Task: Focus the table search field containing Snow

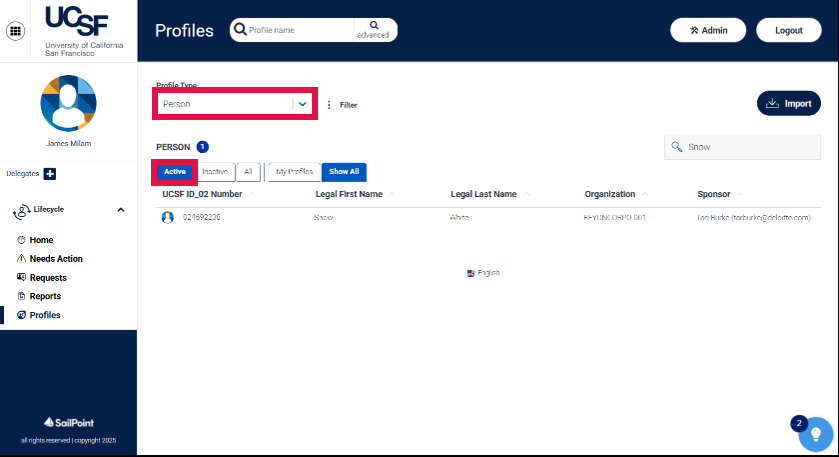Action: click(x=742, y=147)
